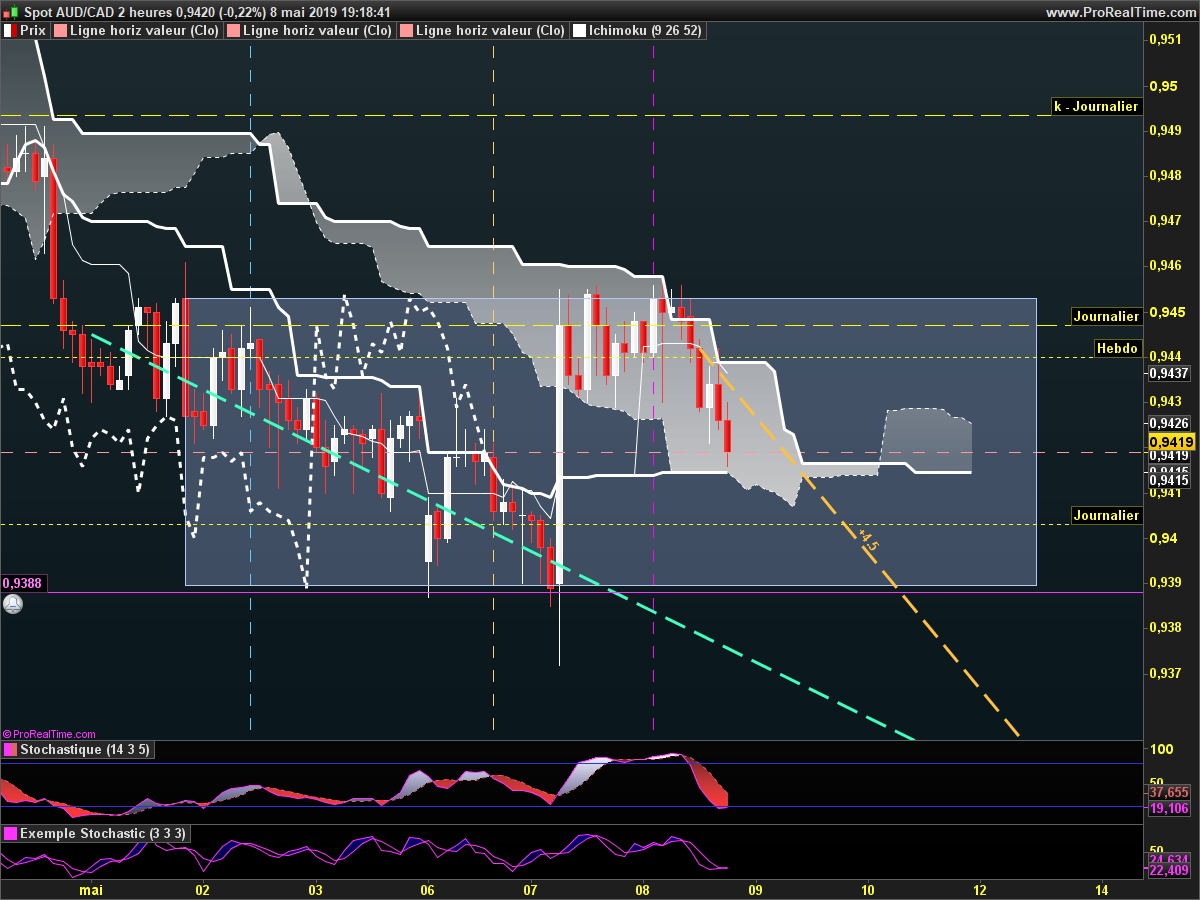Select the magenta 0,9388 price level tag
This screenshot has width=1200, height=900.
(x=23, y=583)
